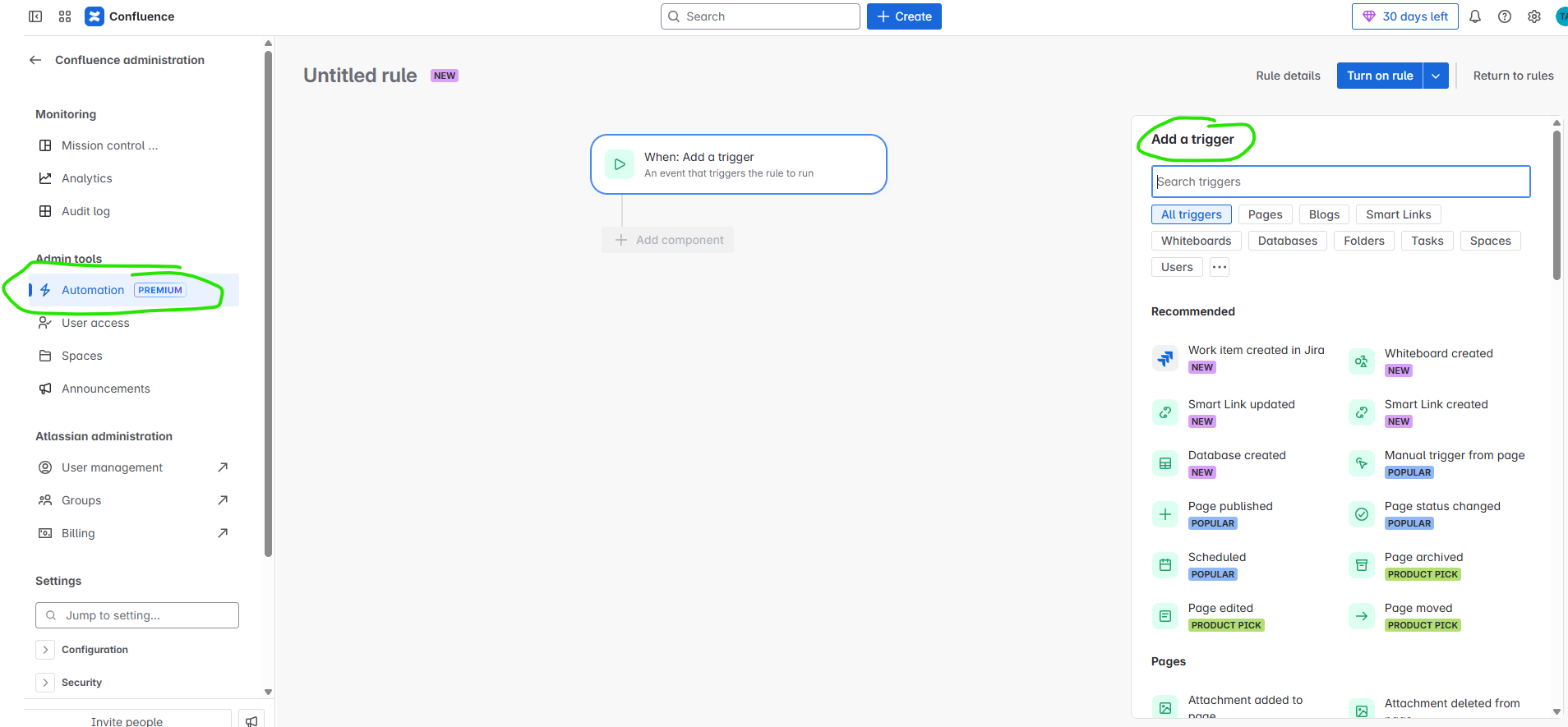Image resolution: width=1568 pixels, height=727 pixels.
Task: Filter triggers by Blogs
Action: click(1325, 214)
